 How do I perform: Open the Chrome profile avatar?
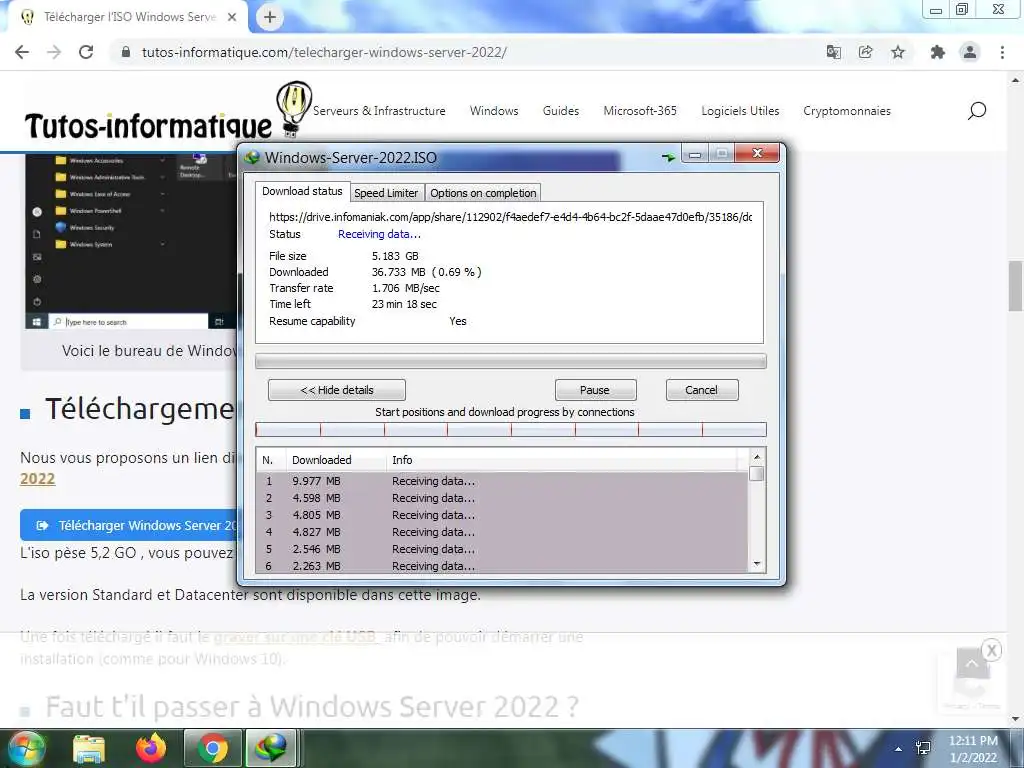[x=970, y=52]
